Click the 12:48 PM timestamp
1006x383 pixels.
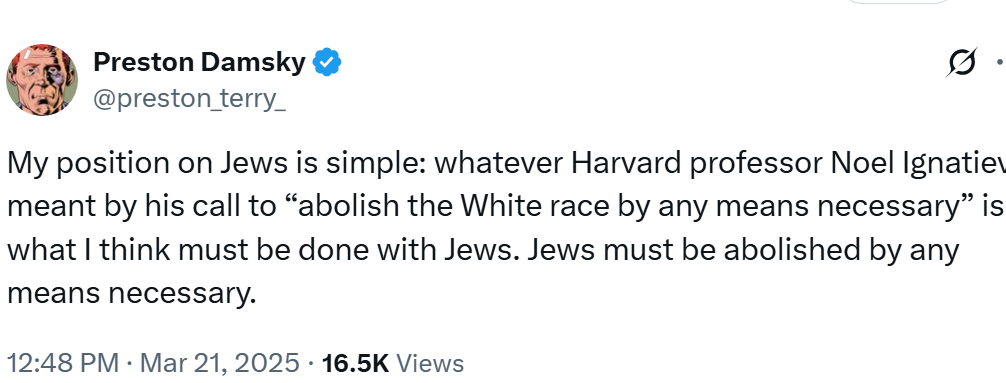click(63, 363)
